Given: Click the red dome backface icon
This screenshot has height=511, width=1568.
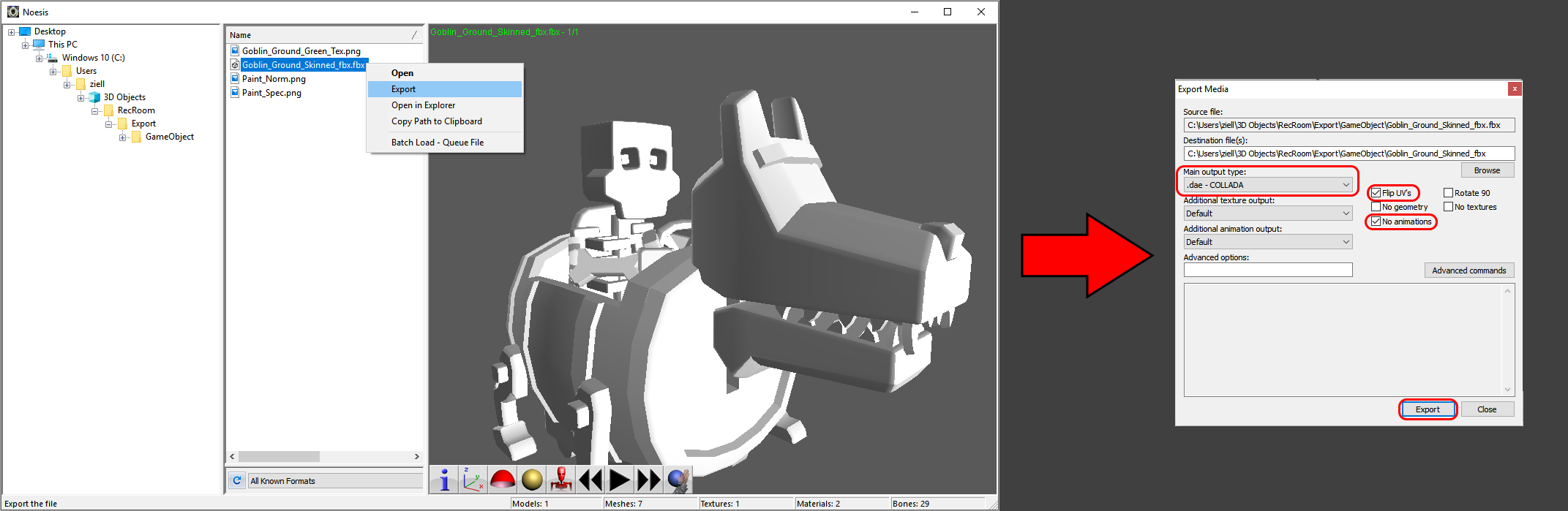Looking at the screenshot, I should point(503,480).
